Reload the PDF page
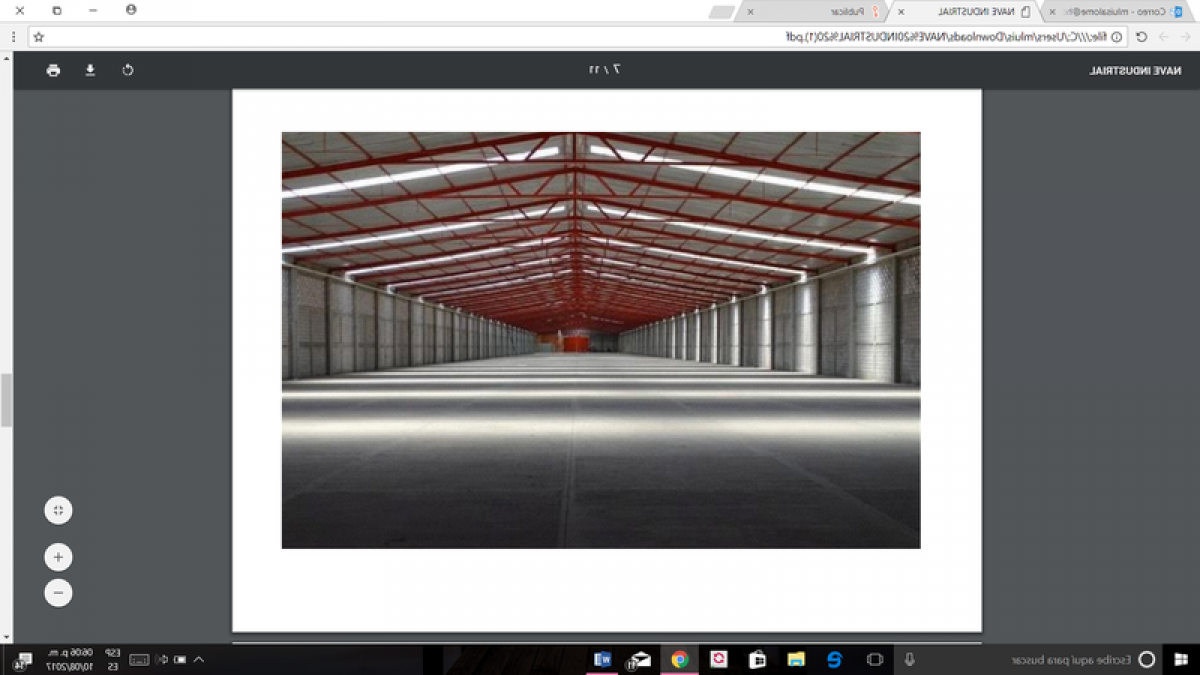The height and width of the screenshot is (675, 1200). pos(1142,36)
